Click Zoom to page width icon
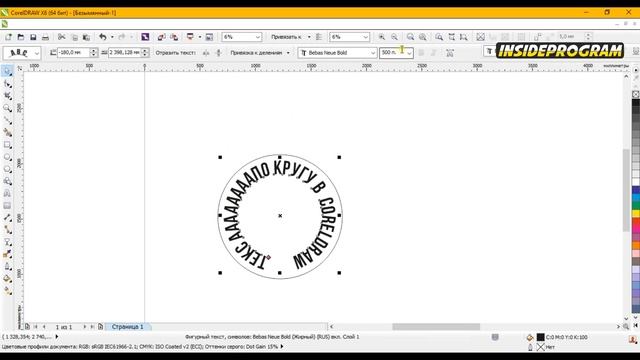Screen dimensions: 640x360 point(451,37)
